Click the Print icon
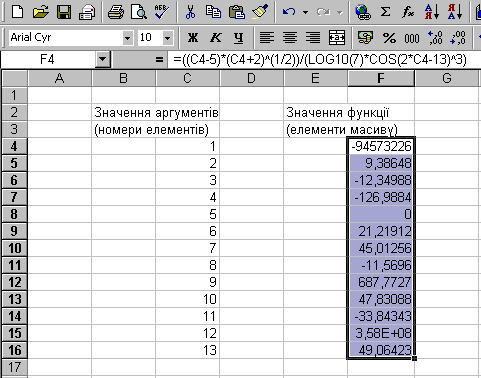The width and height of the screenshot is (481, 378). pyautogui.click(x=116, y=12)
